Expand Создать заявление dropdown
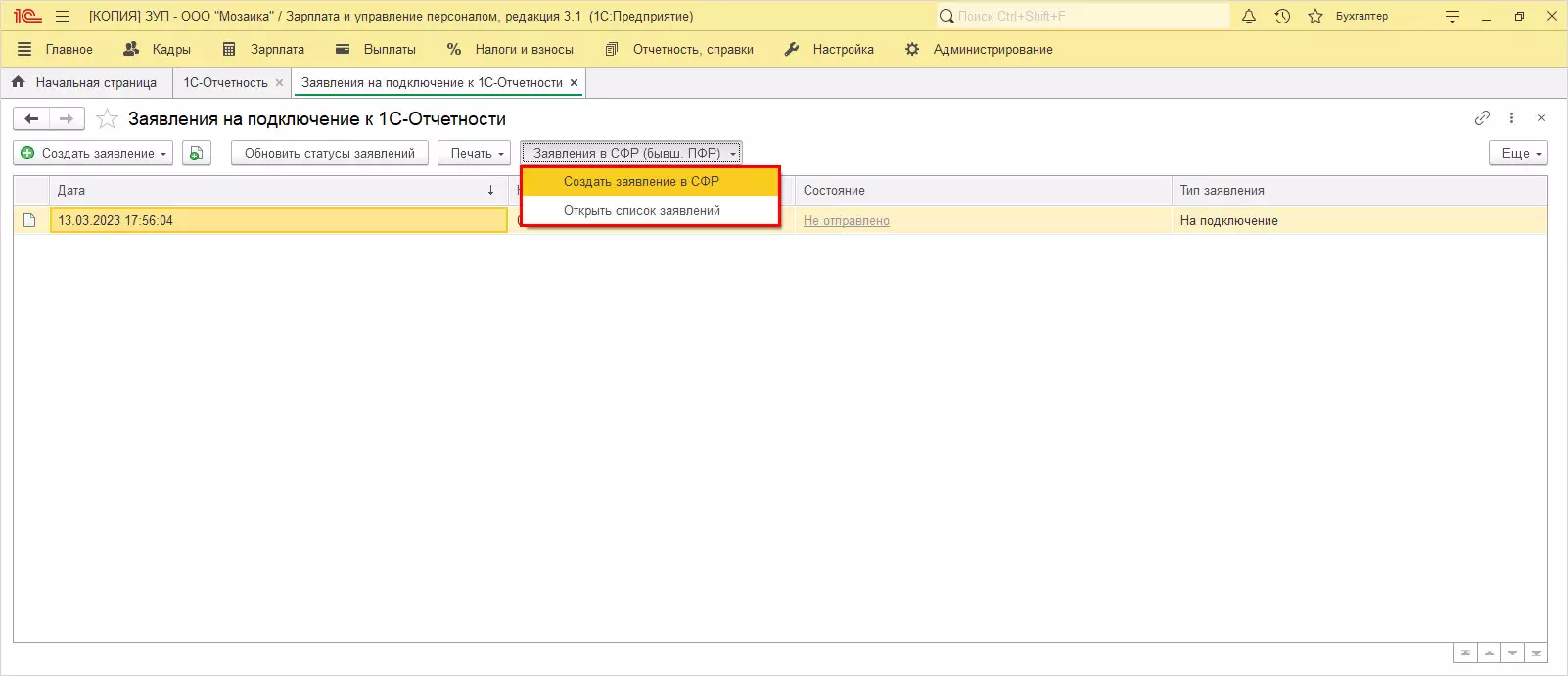This screenshot has height=676, width=1568. (93, 153)
